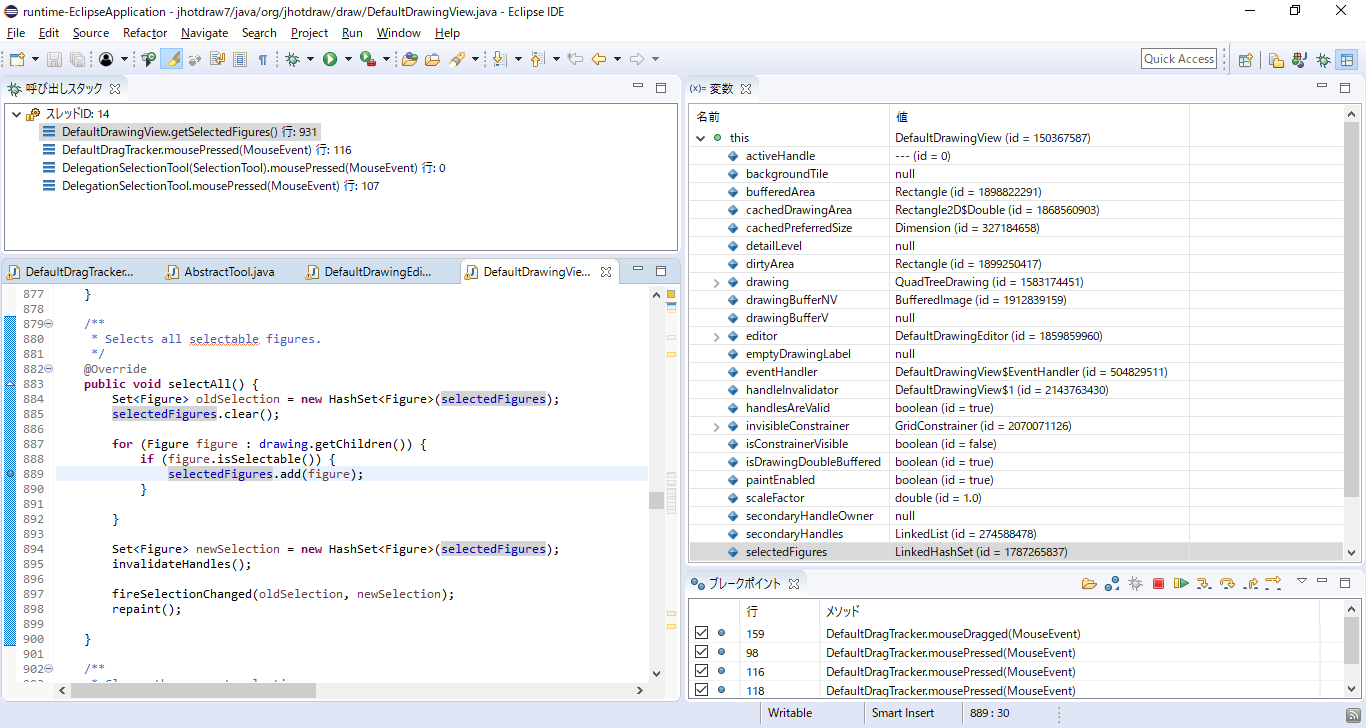Screen dimensions: 1366x728
Task: Click the Quick Access search field
Action: pyautogui.click(x=1179, y=59)
